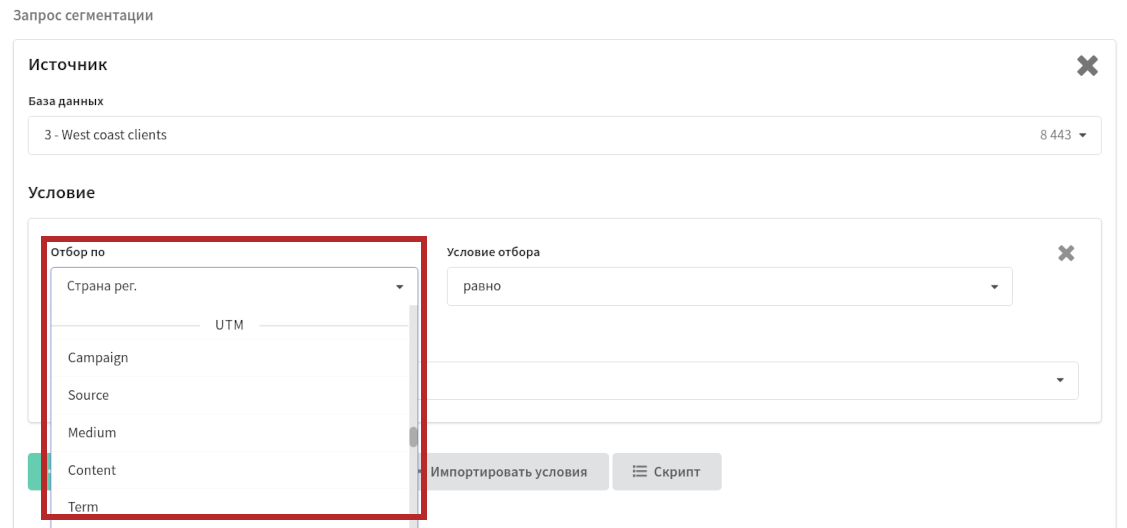Select the Source option under UTM
The image size is (1127, 528).
pos(230,395)
